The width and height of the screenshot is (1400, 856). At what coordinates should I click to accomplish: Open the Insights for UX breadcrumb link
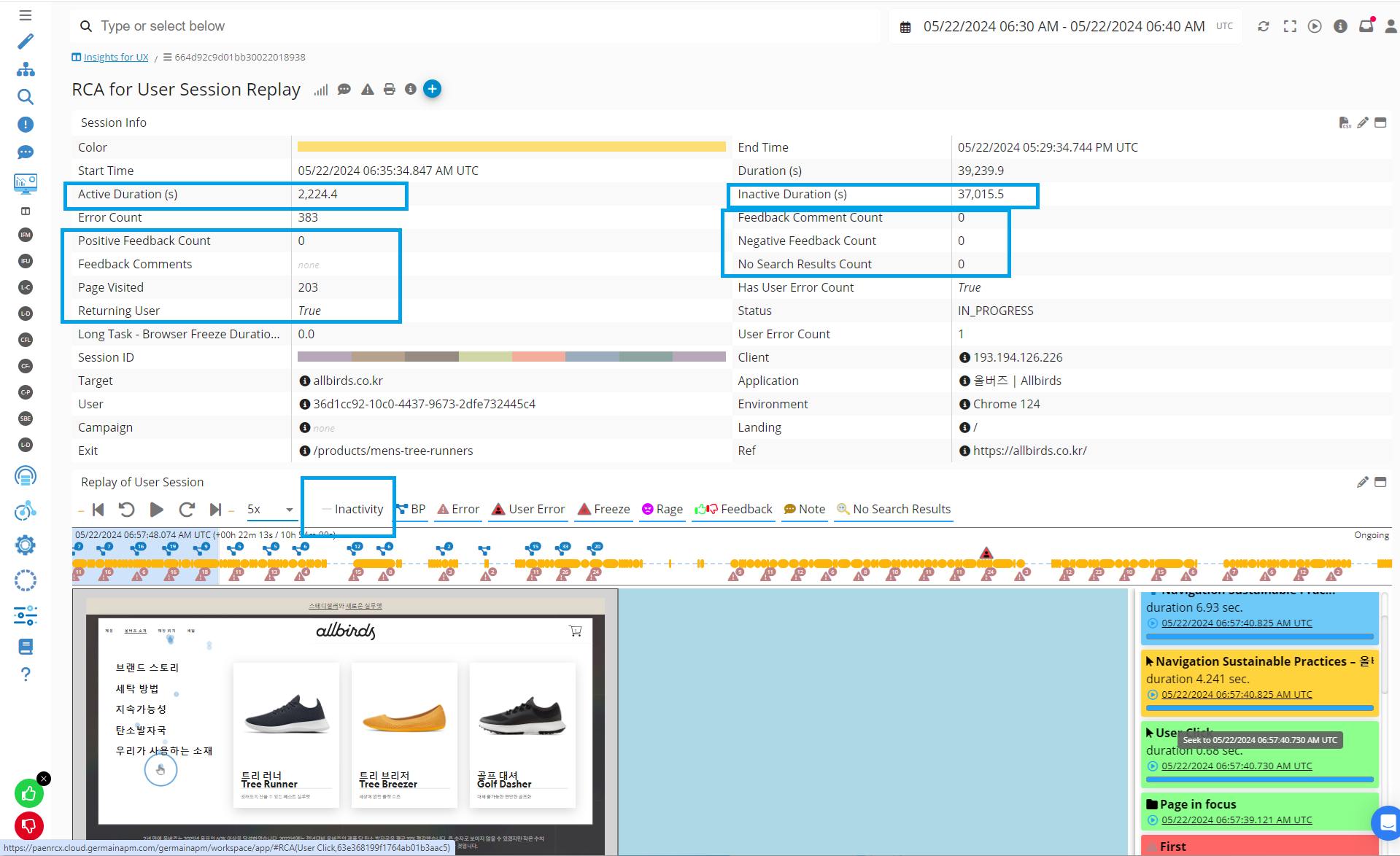115,57
